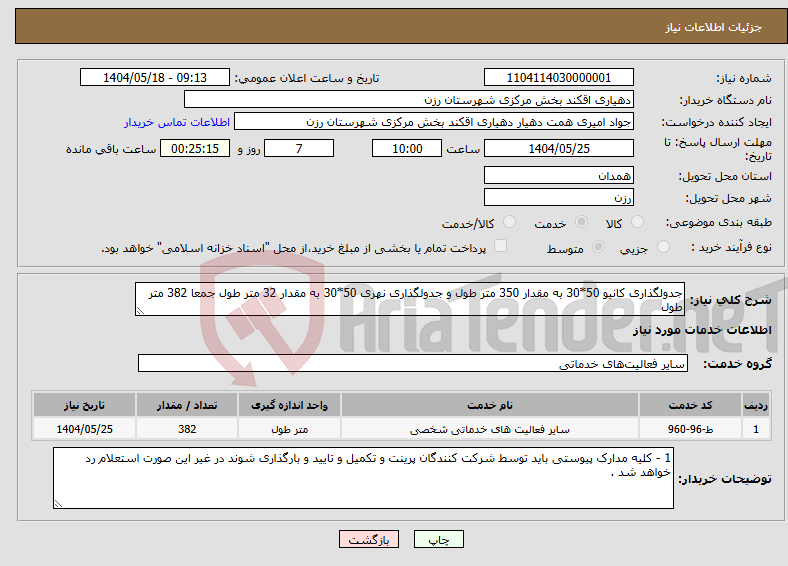Click the بازگشت (back) button
The width and height of the screenshot is (788, 566).
tap(369, 539)
